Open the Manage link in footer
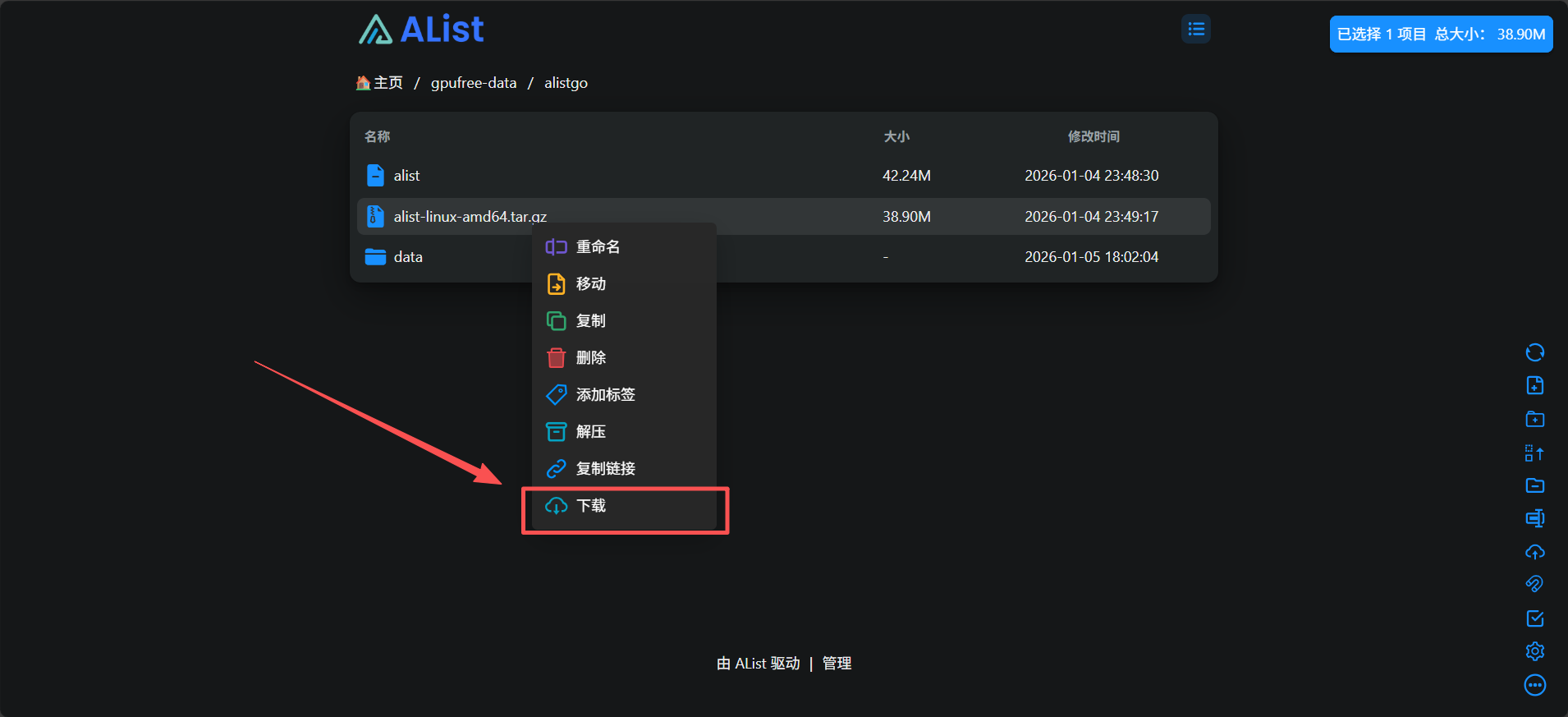This screenshot has width=1568, height=717. 837,664
